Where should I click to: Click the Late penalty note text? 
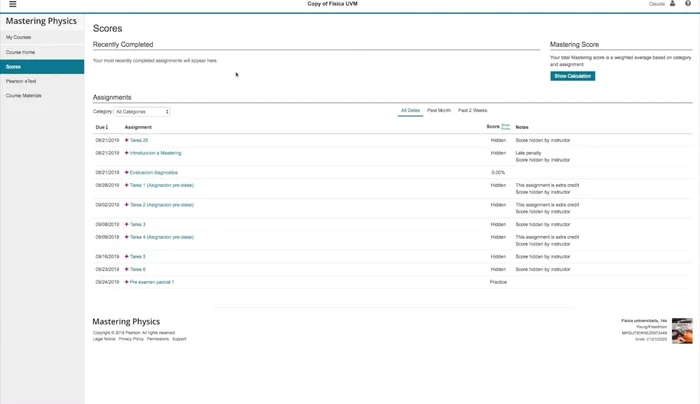click(x=528, y=153)
